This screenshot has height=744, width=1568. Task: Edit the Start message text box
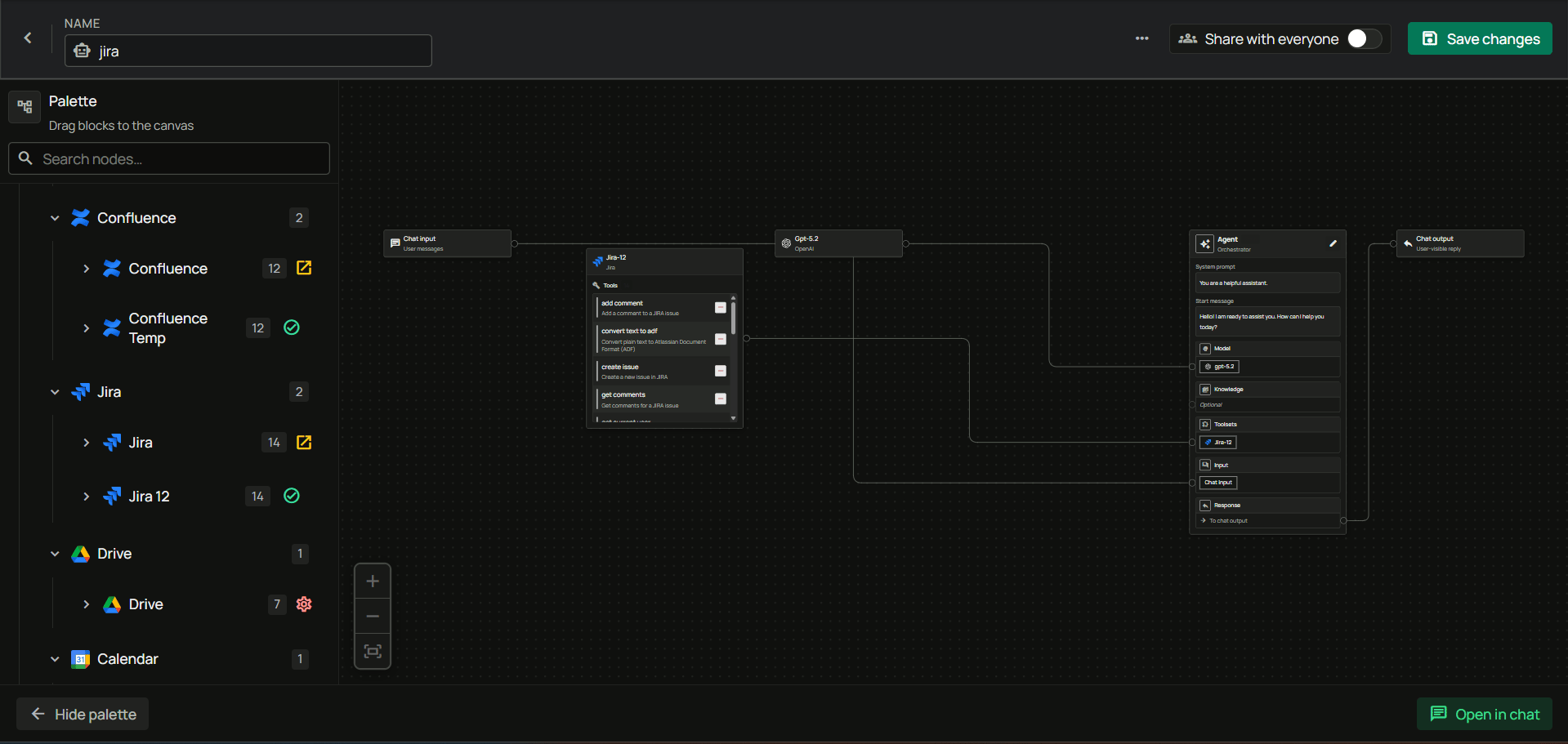coord(1266,322)
